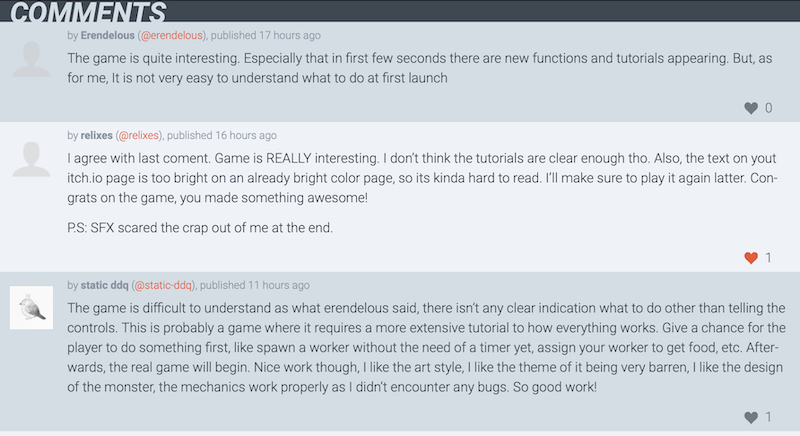
Task: Click the 'published 17 hours ago' timestamp
Action: [265, 35]
